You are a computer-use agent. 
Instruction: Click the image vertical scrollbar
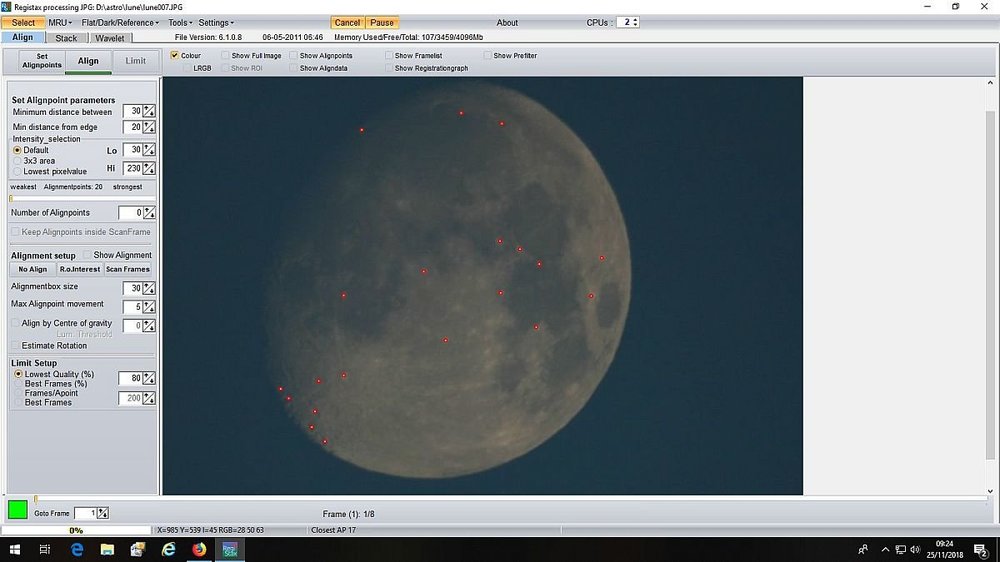pyautogui.click(x=990, y=286)
